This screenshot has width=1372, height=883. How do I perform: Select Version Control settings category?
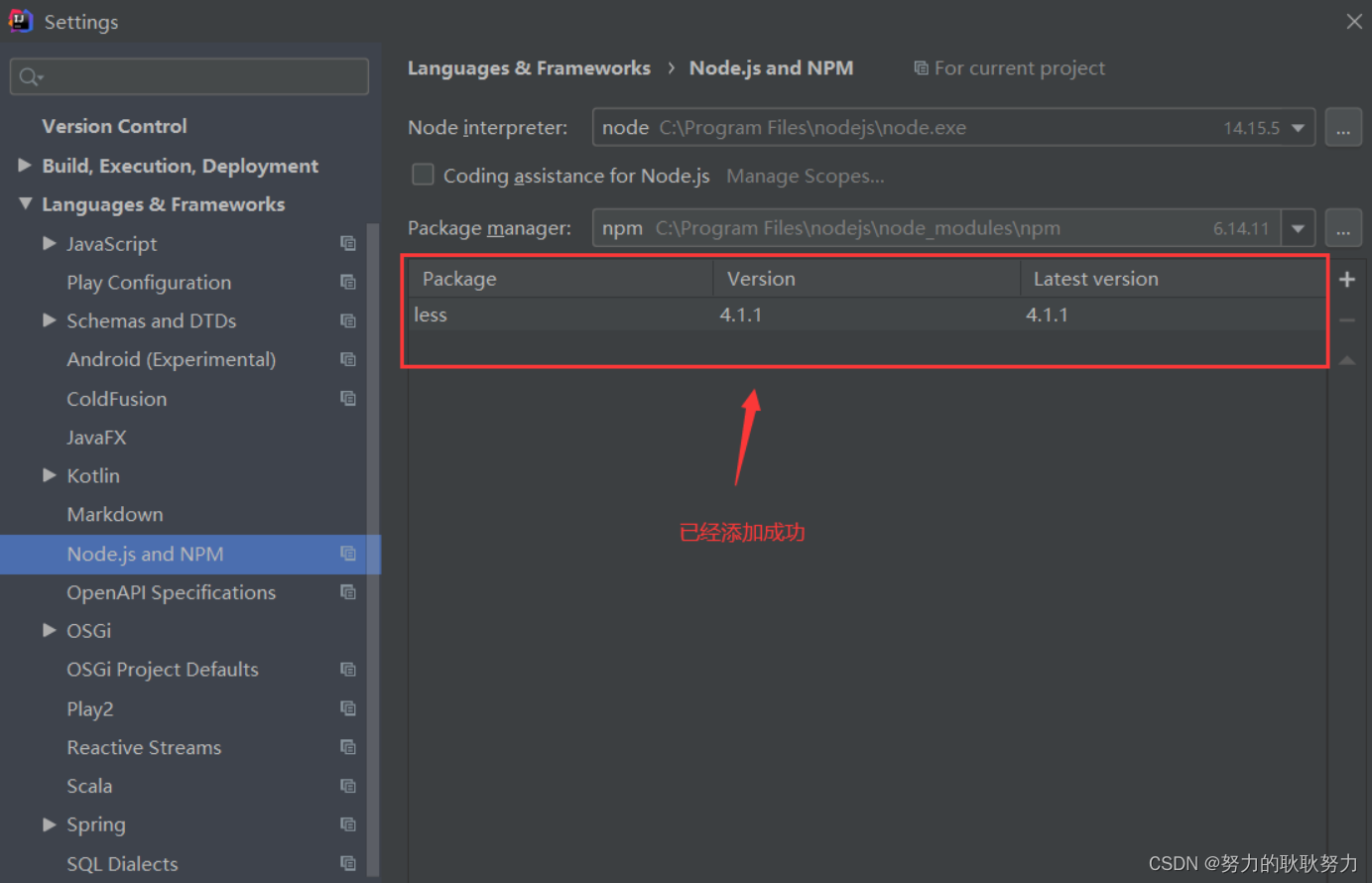point(114,126)
